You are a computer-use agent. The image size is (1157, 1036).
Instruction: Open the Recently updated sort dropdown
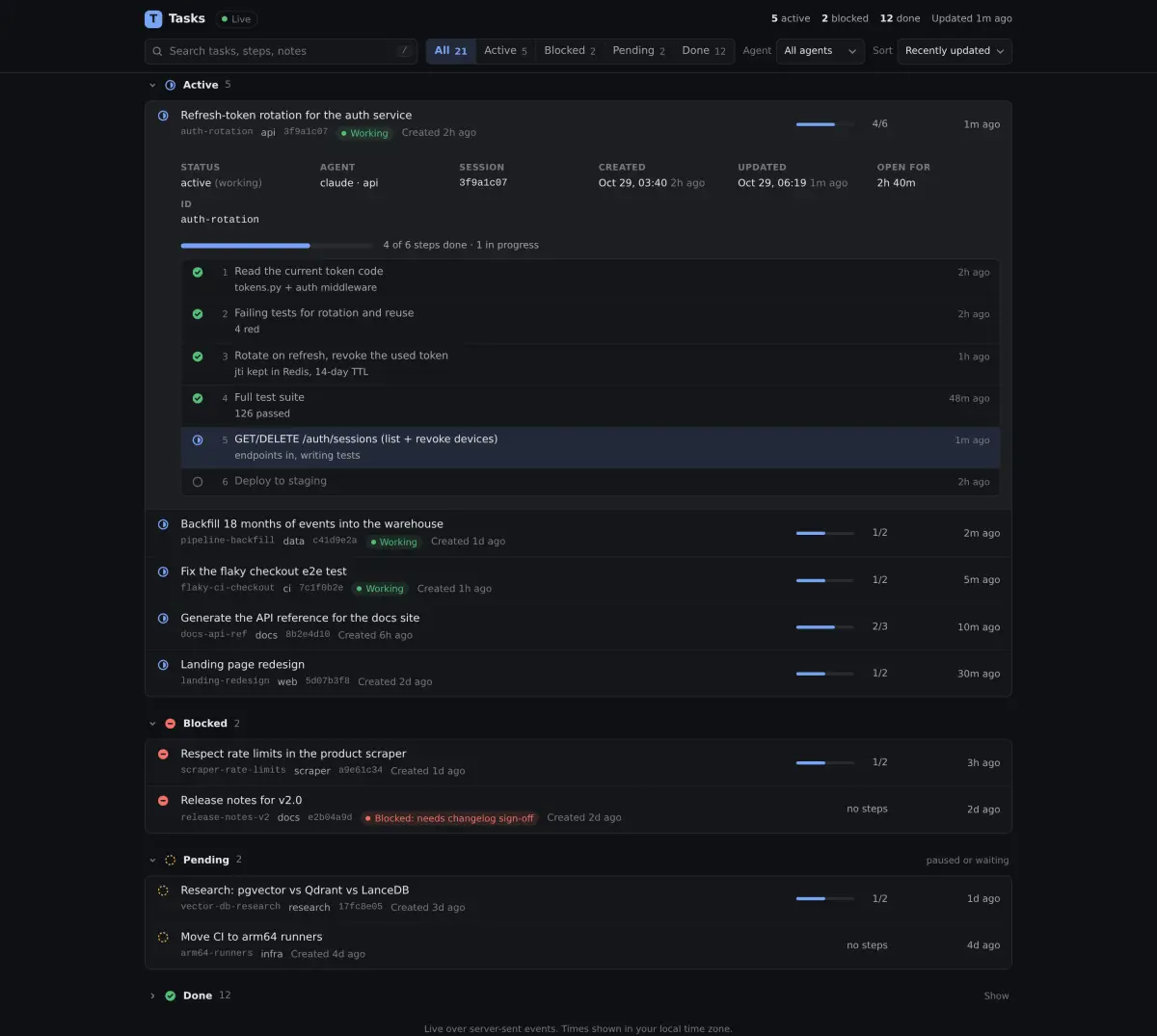pos(955,51)
